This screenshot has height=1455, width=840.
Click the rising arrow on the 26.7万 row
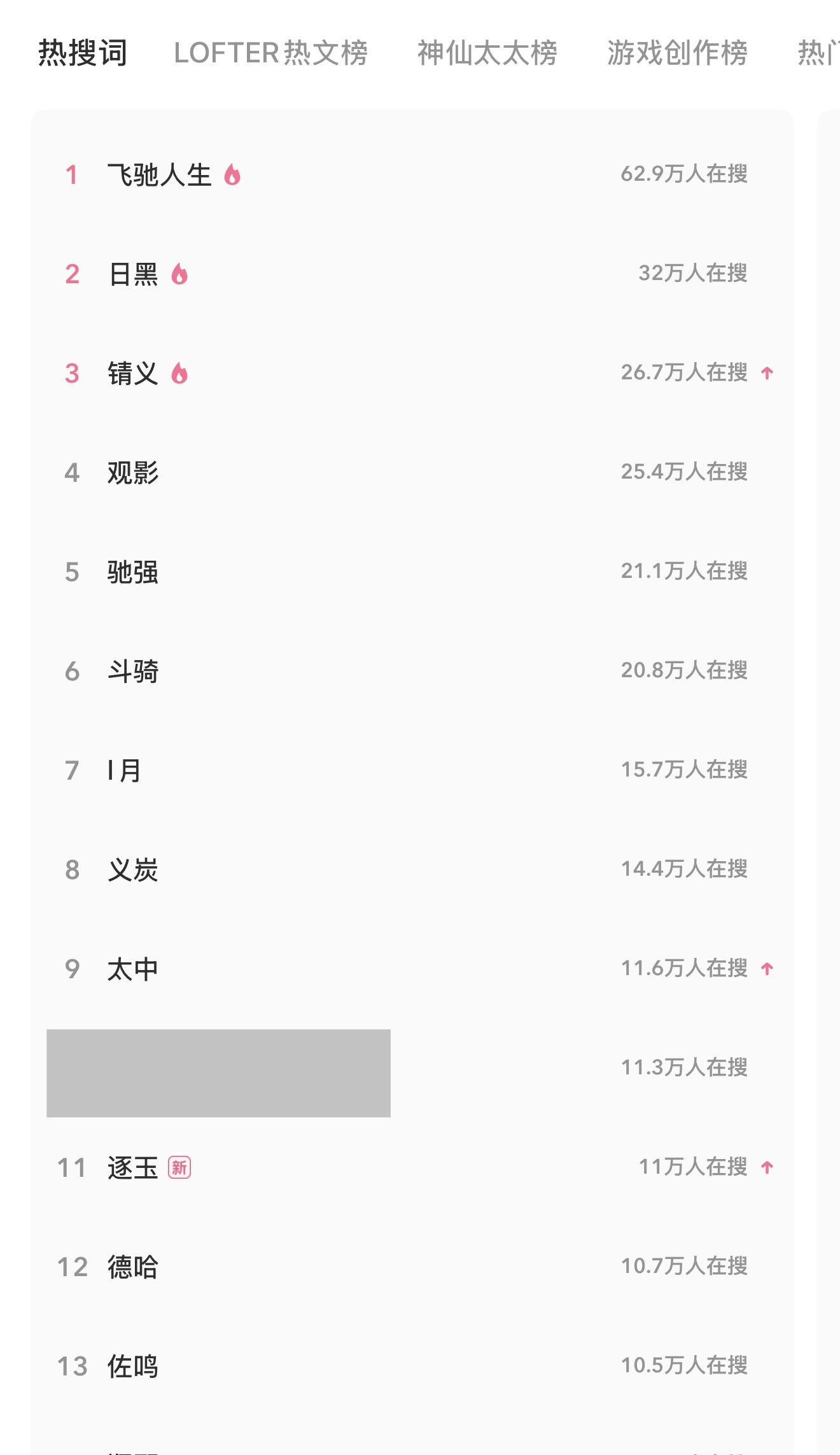767,373
